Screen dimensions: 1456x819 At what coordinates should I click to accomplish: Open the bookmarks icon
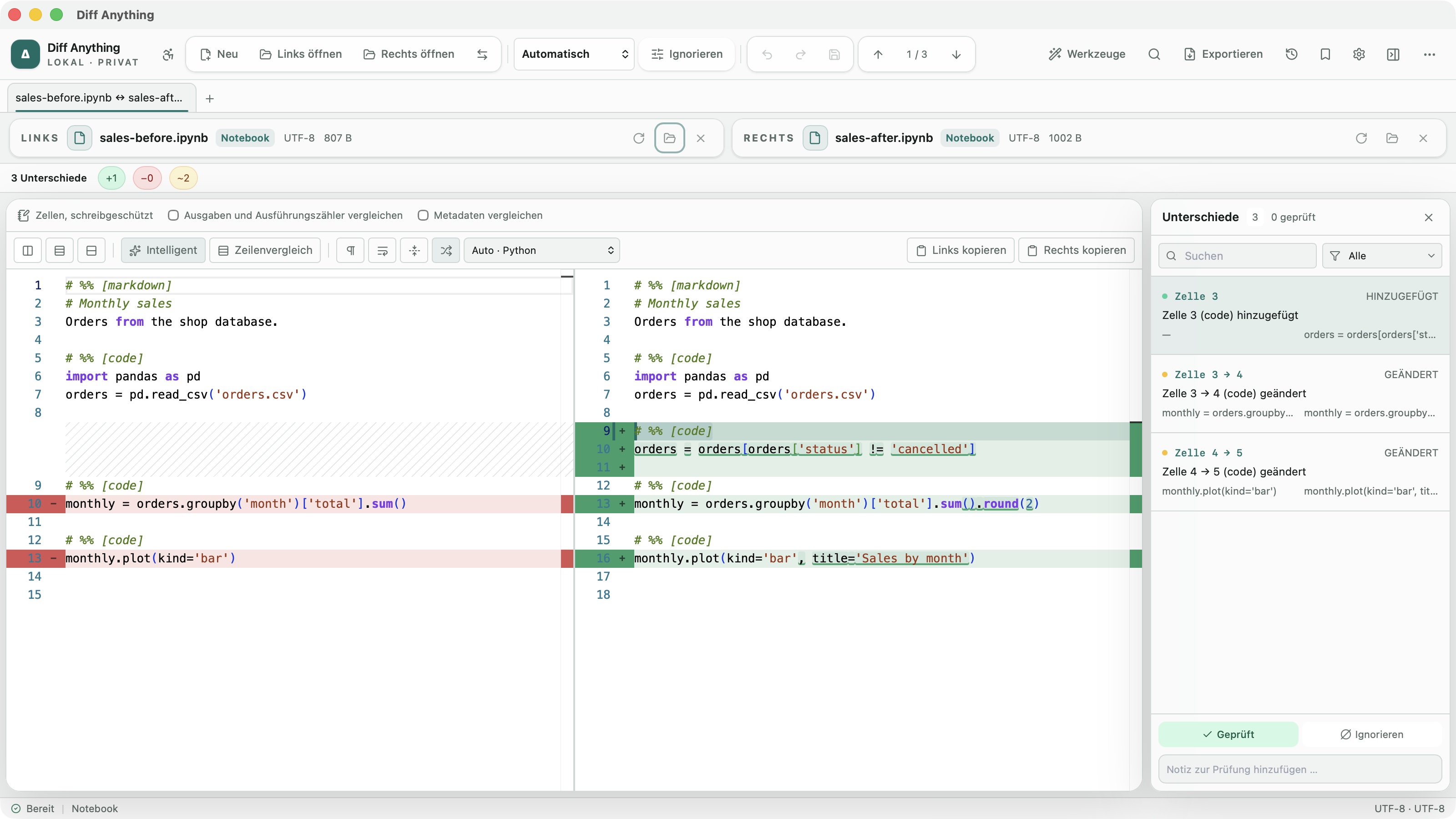1325,54
